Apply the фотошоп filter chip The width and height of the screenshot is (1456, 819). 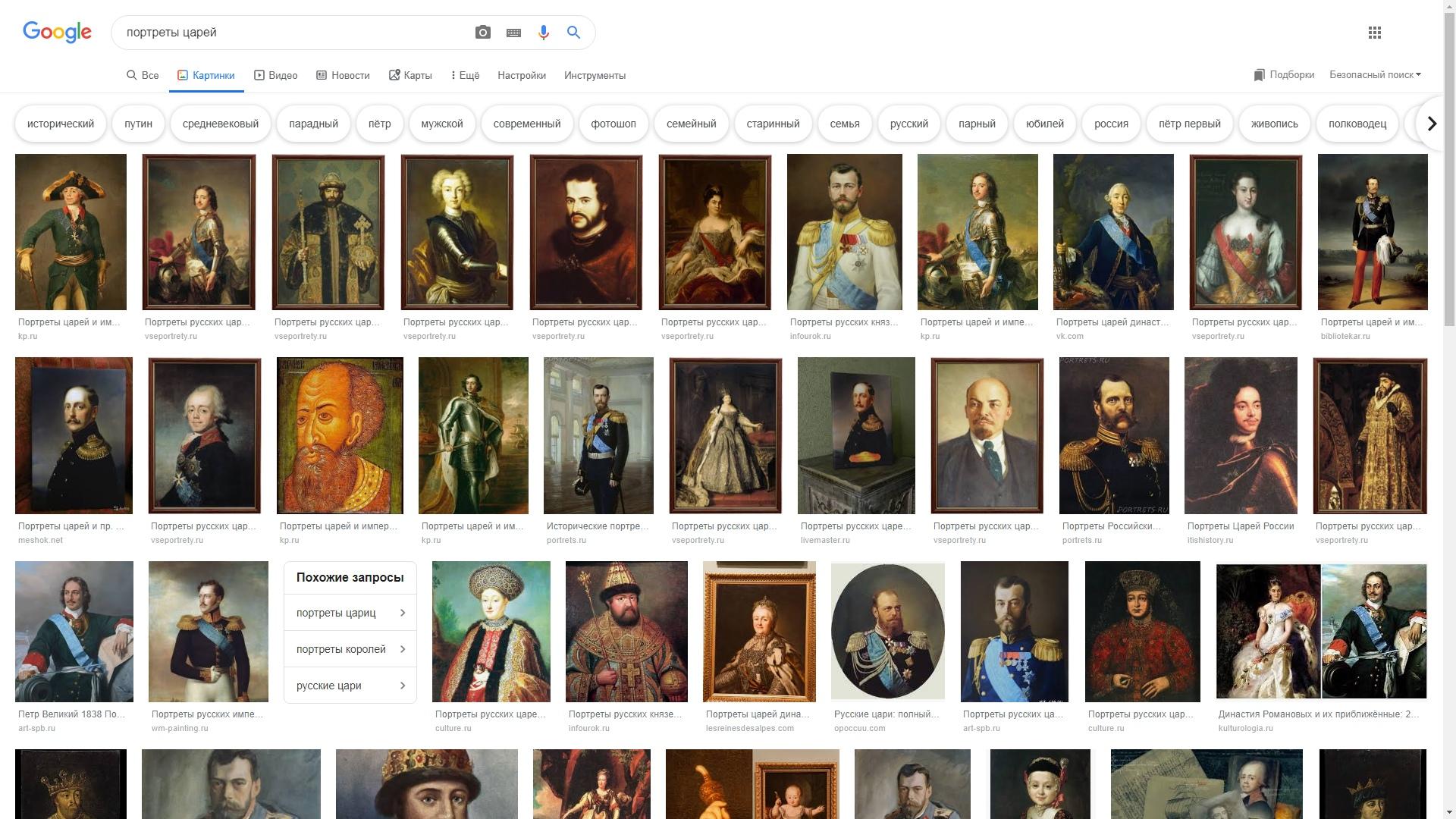pos(613,124)
